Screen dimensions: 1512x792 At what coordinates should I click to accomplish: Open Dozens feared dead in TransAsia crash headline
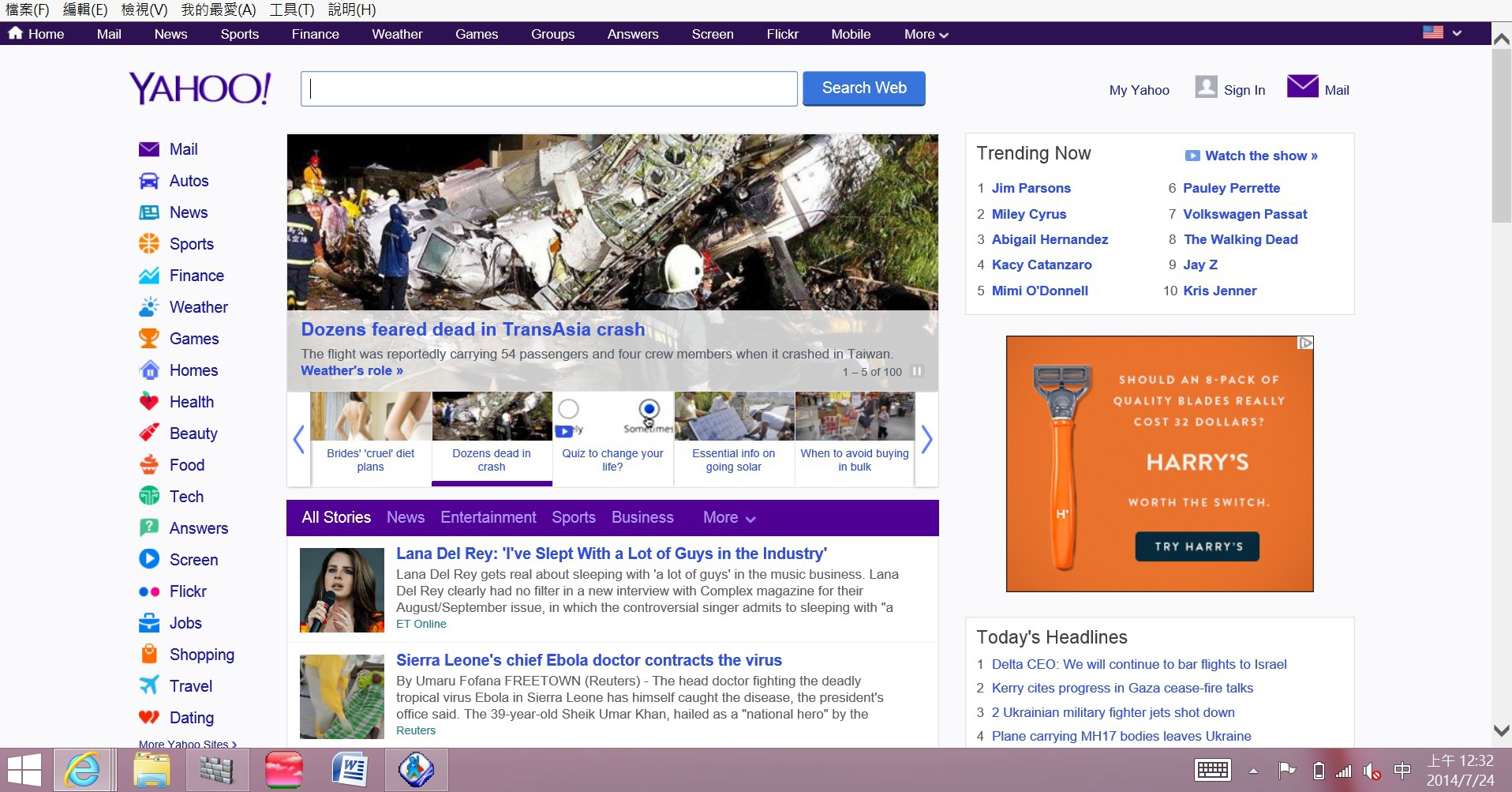pos(473,329)
